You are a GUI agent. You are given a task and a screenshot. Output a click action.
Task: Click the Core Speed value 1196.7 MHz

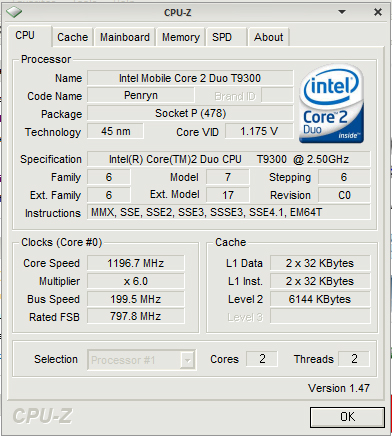136,263
